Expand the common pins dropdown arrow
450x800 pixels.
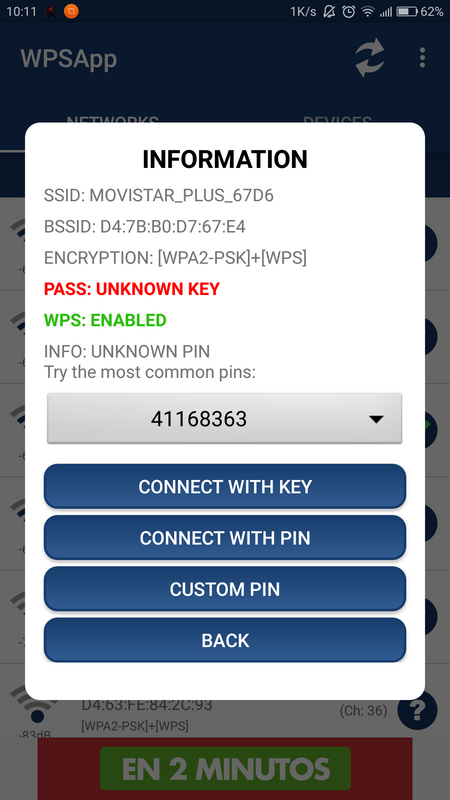pos(376,419)
